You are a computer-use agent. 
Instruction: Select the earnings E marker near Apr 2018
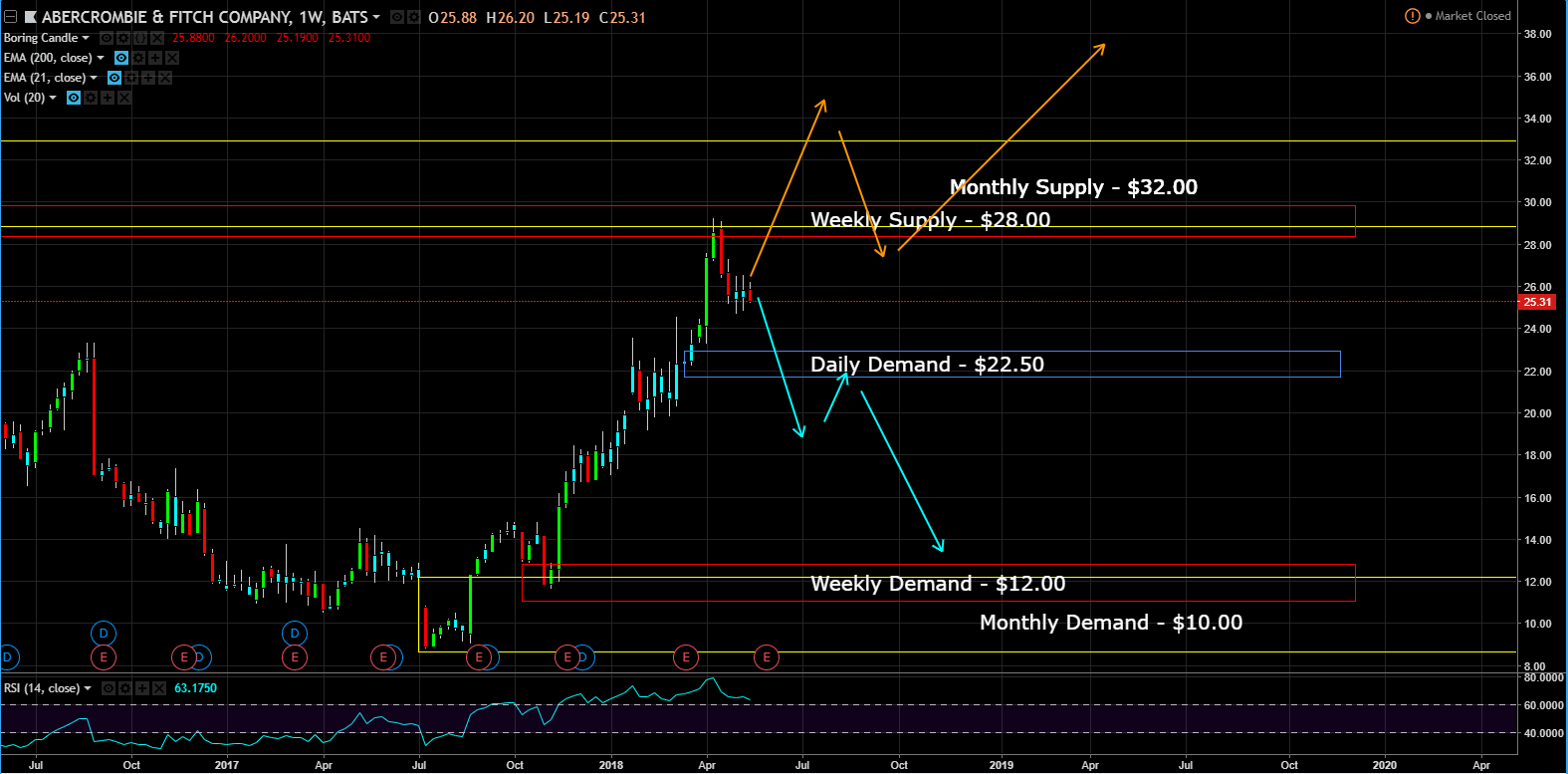click(685, 657)
